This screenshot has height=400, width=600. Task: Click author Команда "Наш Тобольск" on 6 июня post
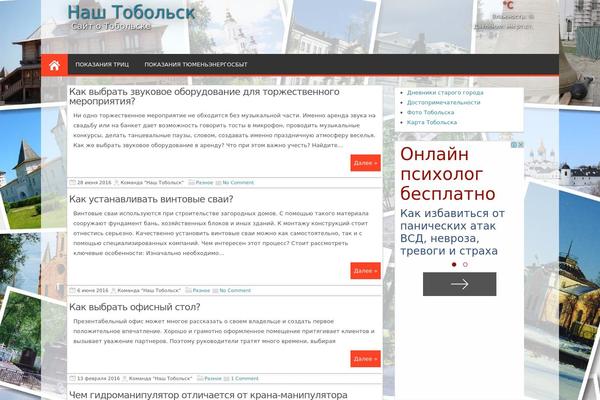coord(149,291)
